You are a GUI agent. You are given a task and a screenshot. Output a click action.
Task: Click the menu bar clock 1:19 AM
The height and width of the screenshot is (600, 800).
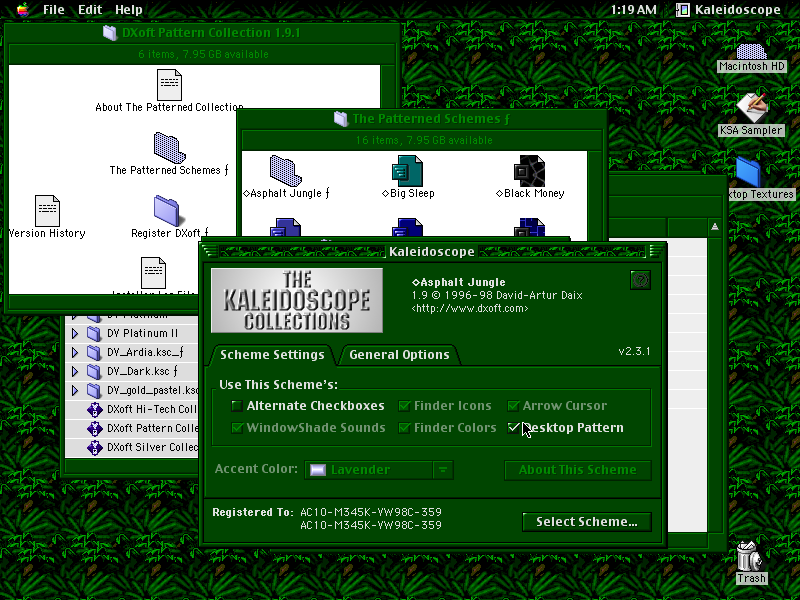[x=633, y=10]
